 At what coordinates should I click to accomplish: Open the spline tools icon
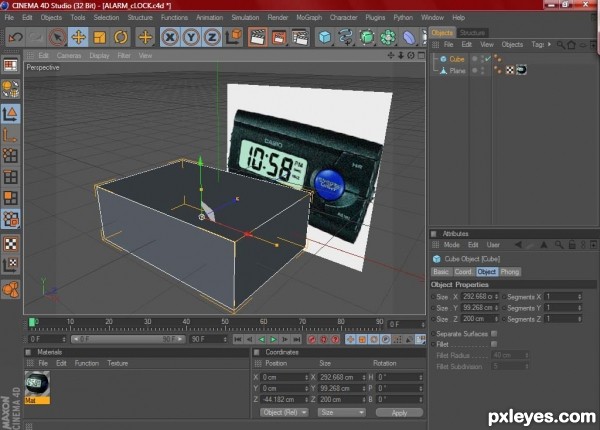point(346,37)
